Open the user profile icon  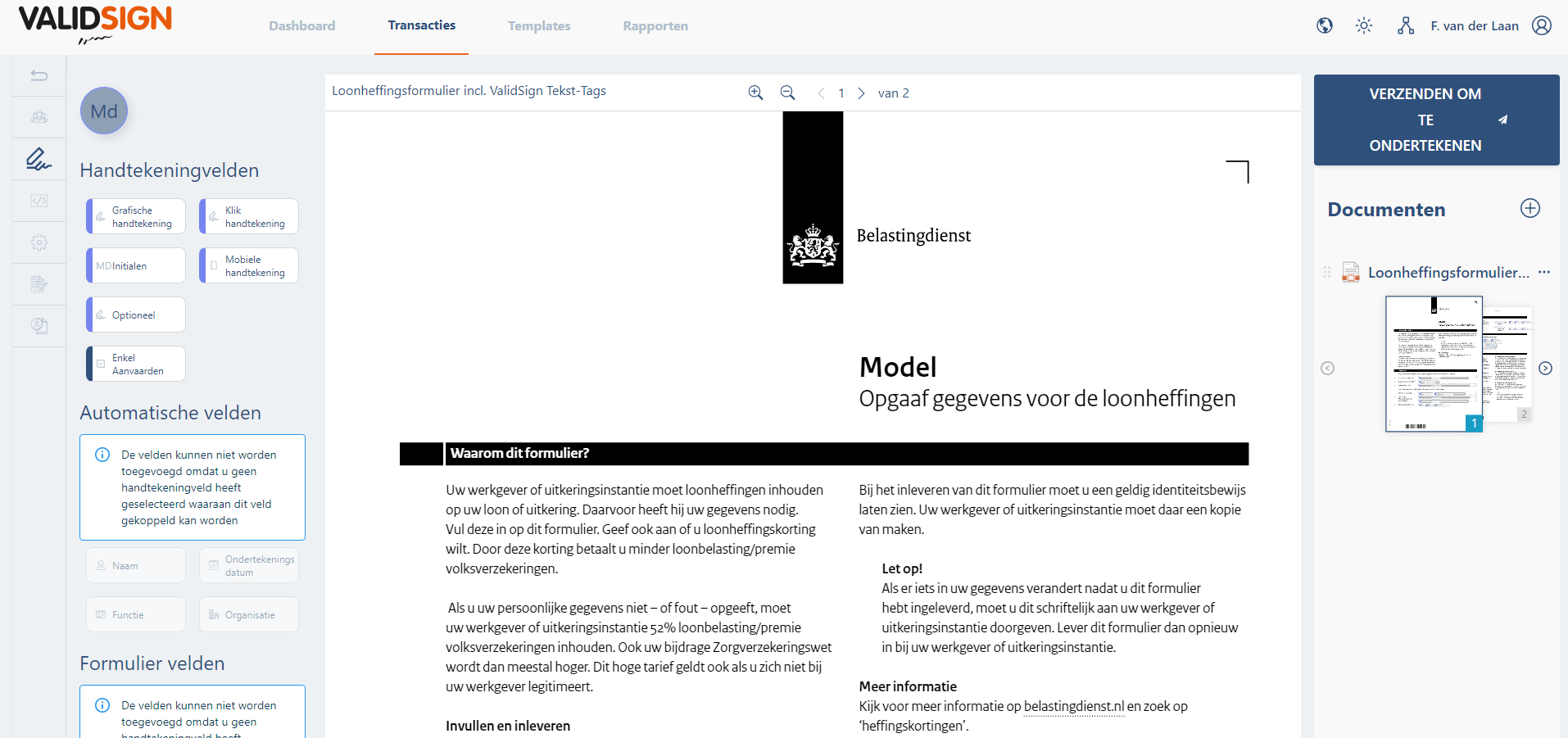pos(1542,25)
